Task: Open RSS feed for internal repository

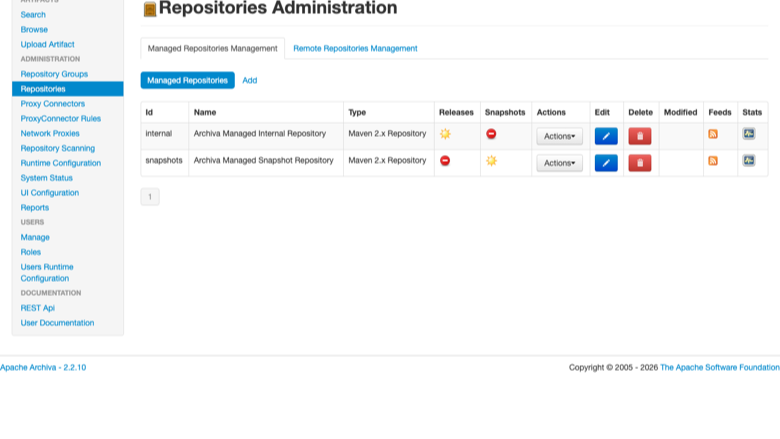Action: 713,134
